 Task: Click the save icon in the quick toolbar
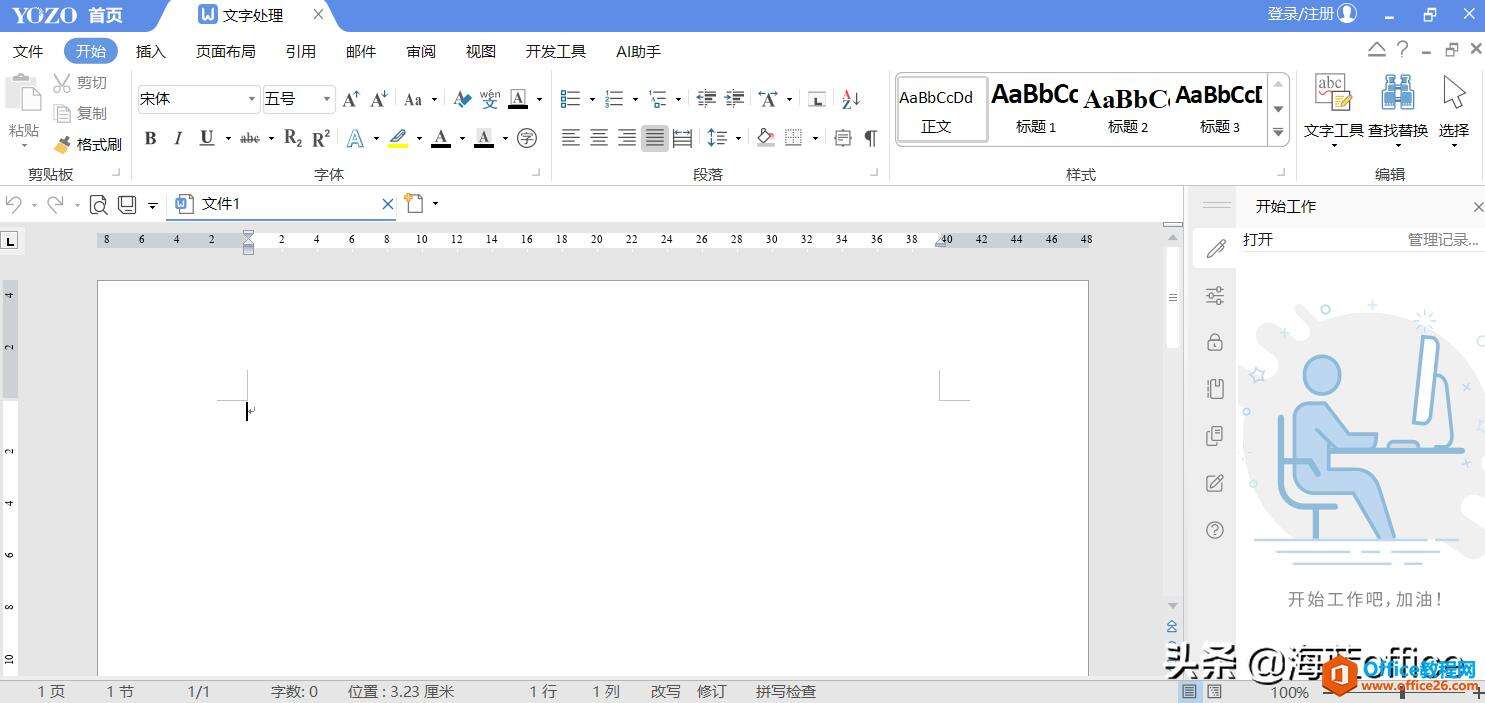127,204
